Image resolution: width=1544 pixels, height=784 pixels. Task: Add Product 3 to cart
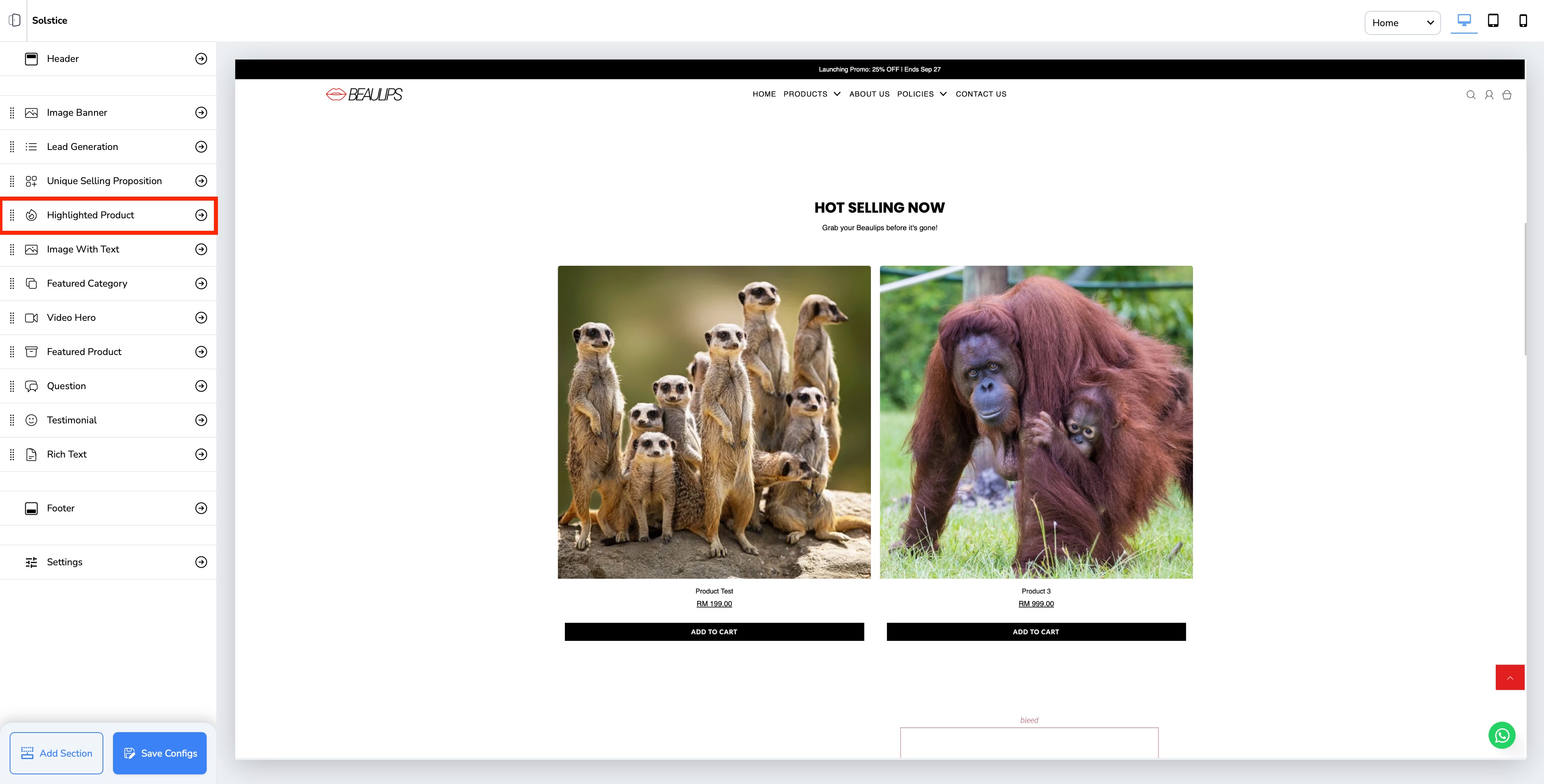click(1036, 632)
